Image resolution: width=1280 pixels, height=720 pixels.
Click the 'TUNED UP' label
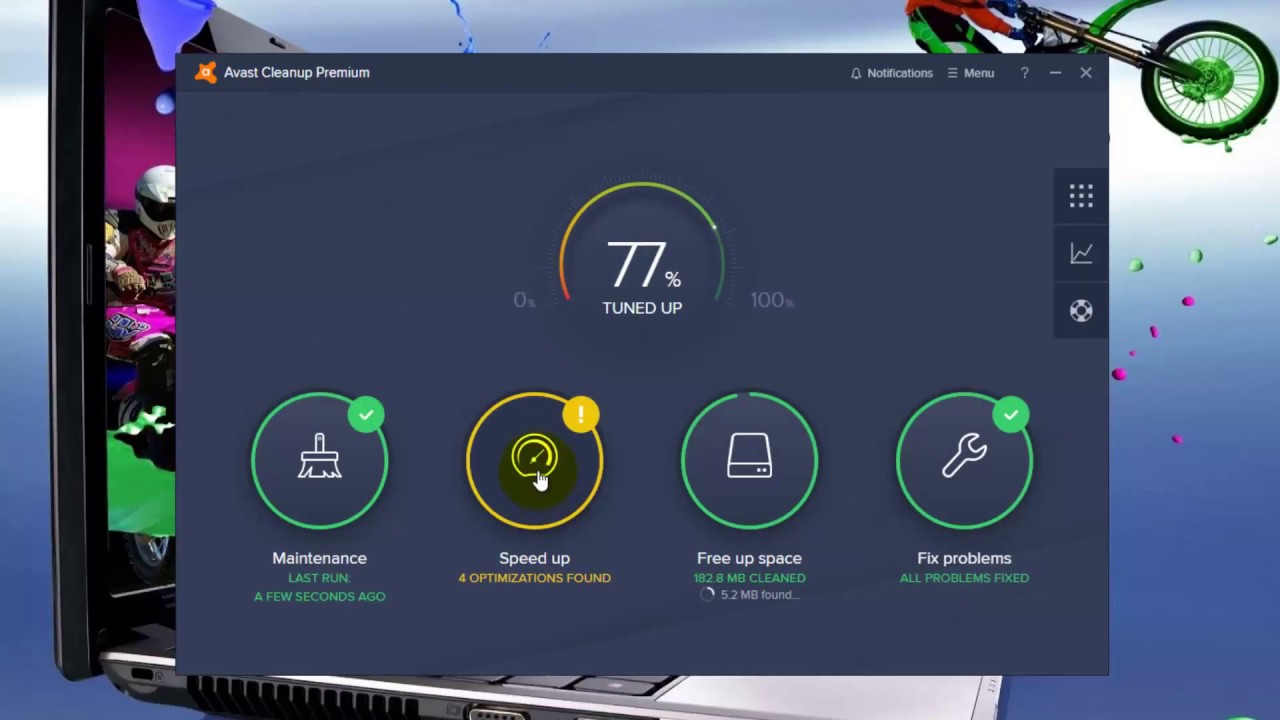point(642,308)
